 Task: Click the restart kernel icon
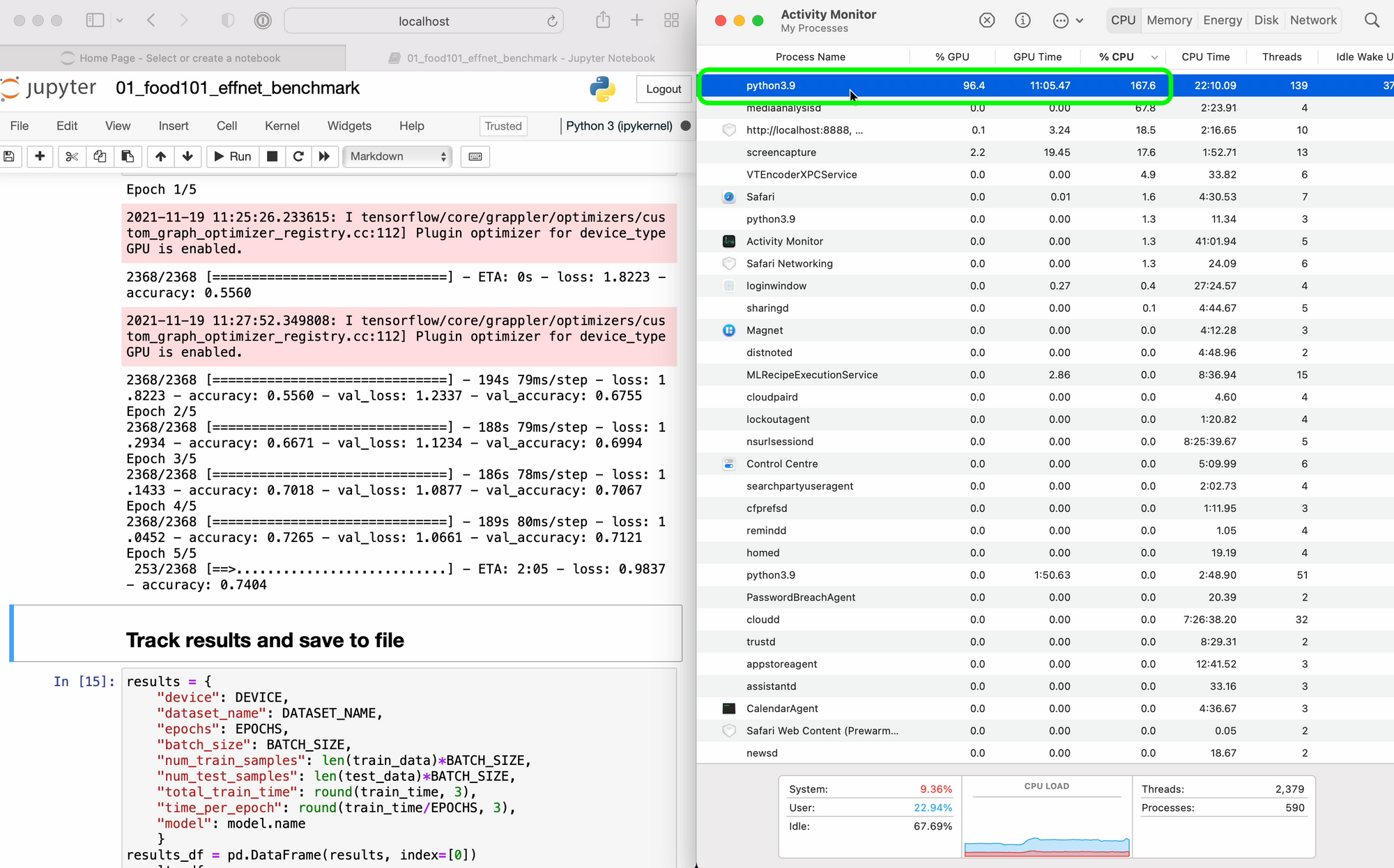pos(298,156)
